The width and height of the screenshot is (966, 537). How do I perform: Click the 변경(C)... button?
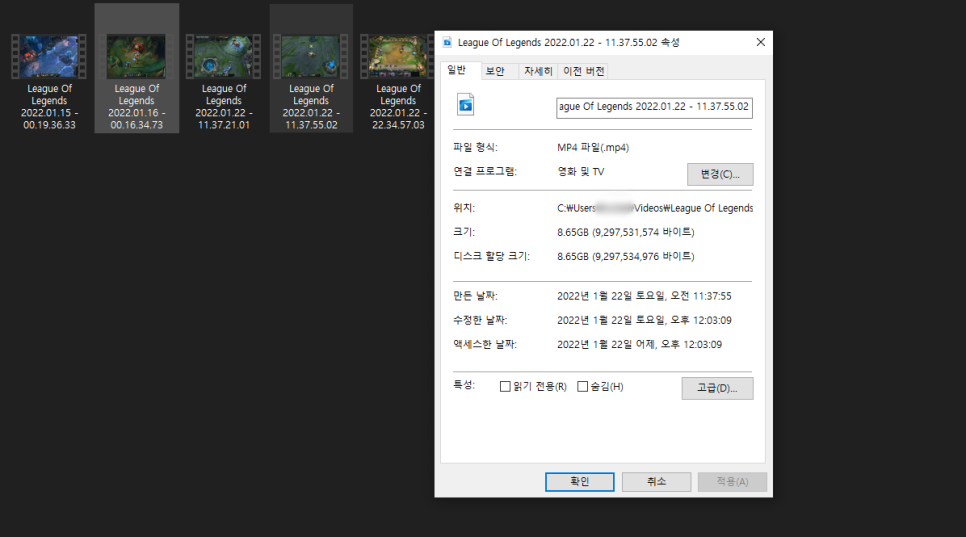click(x=720, y=174)
